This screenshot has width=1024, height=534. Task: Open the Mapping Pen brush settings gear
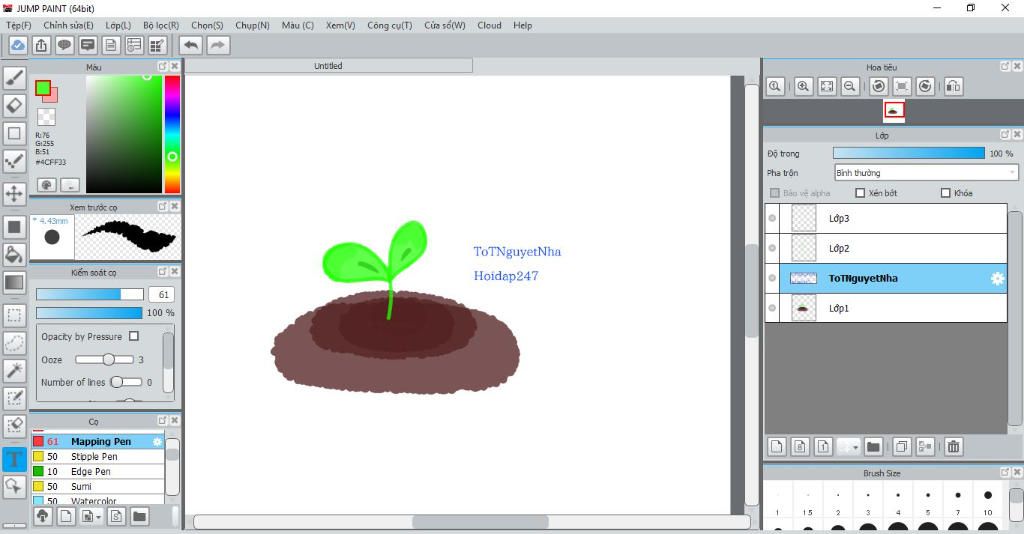(157, 442)
